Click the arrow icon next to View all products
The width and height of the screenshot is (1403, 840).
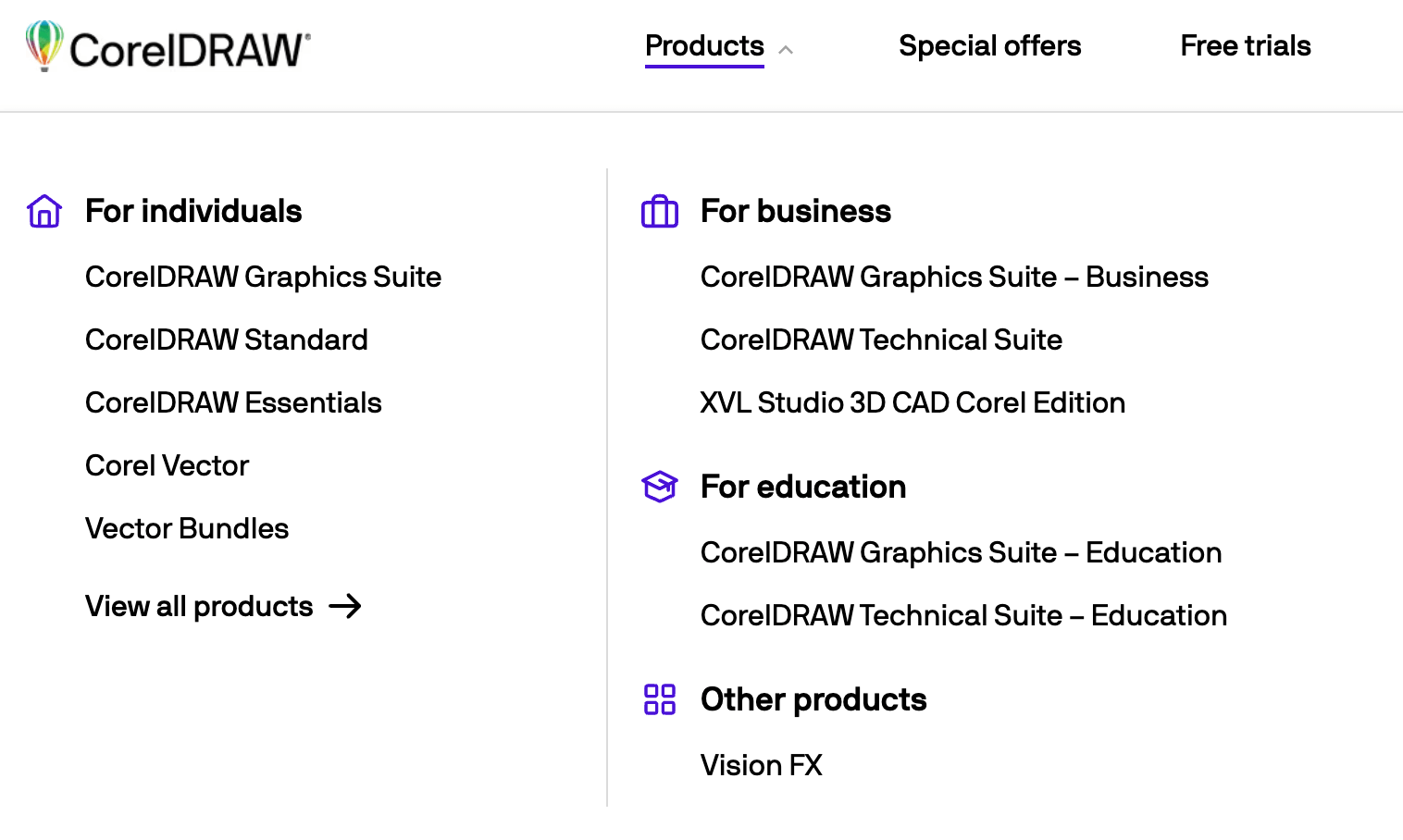tap(346, 606)
